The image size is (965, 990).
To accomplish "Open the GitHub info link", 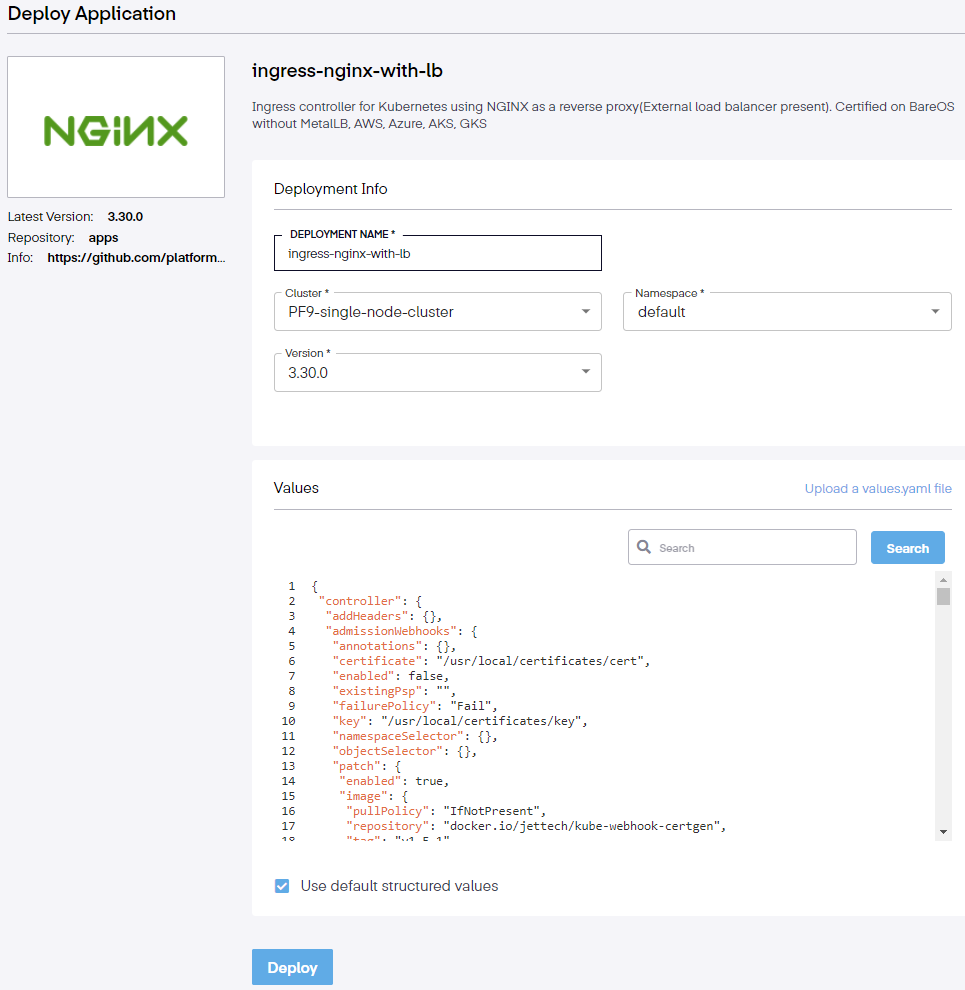I will pos(136,257).
